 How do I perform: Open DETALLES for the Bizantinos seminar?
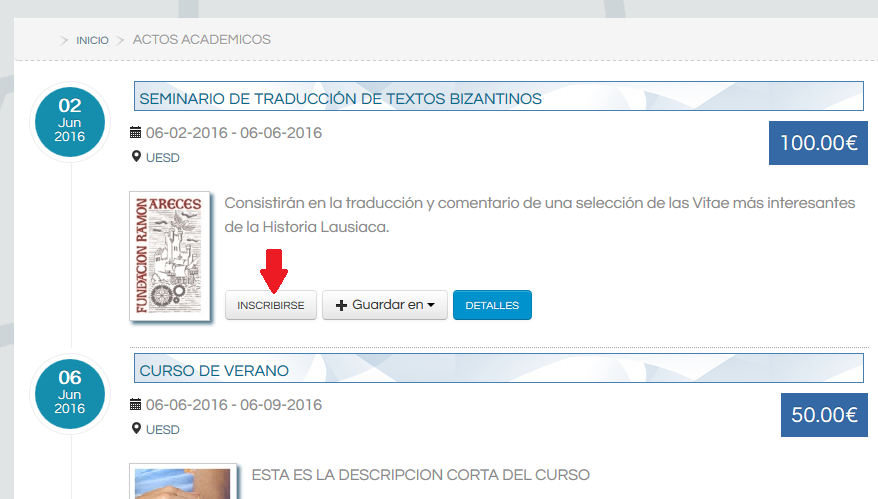pos(492,305)
